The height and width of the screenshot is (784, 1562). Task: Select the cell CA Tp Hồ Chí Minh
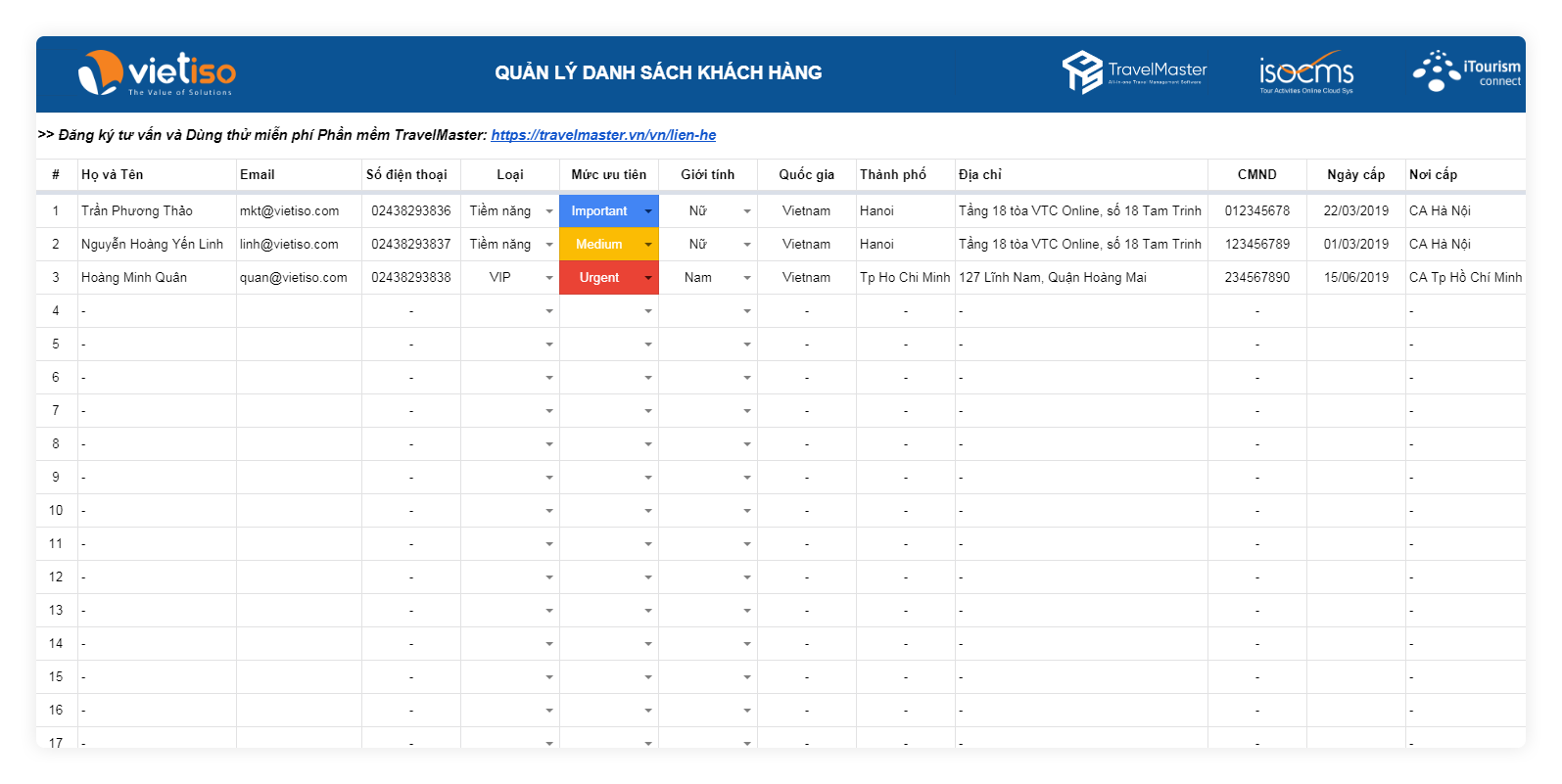pyautogui.click(x=1466, y=278)
